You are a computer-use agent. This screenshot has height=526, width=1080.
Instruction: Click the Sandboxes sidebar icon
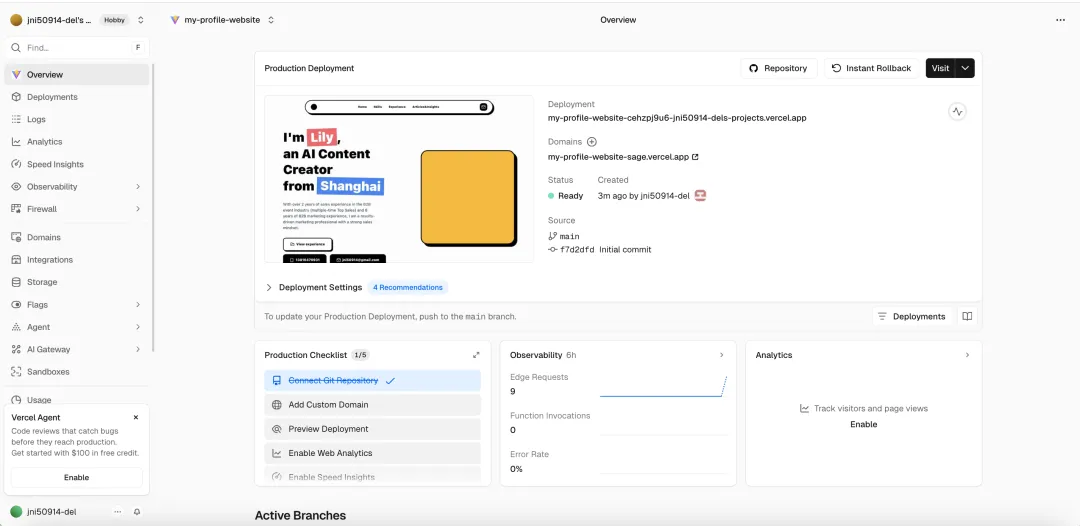(16, 372)
